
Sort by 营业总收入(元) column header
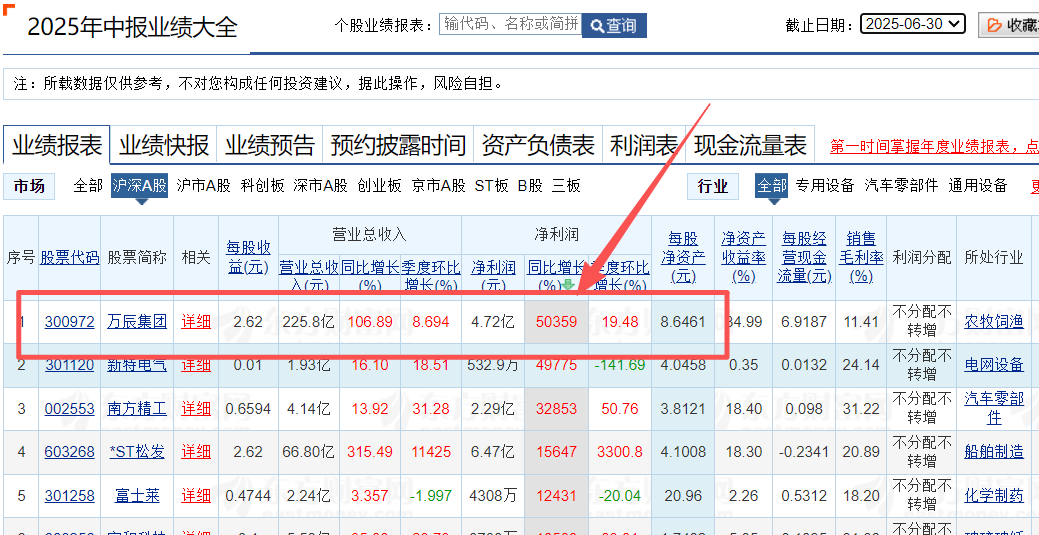[309, 276]
